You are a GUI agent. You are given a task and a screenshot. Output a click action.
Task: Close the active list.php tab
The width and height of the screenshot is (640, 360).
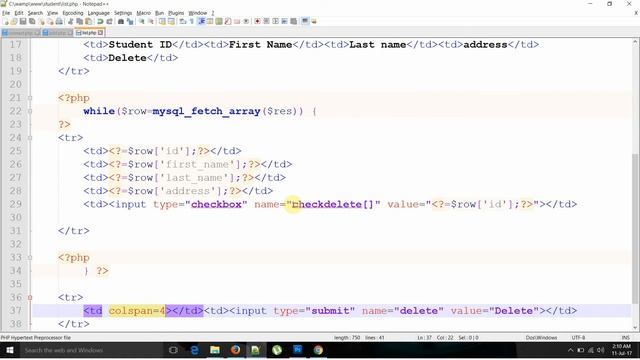100,33
